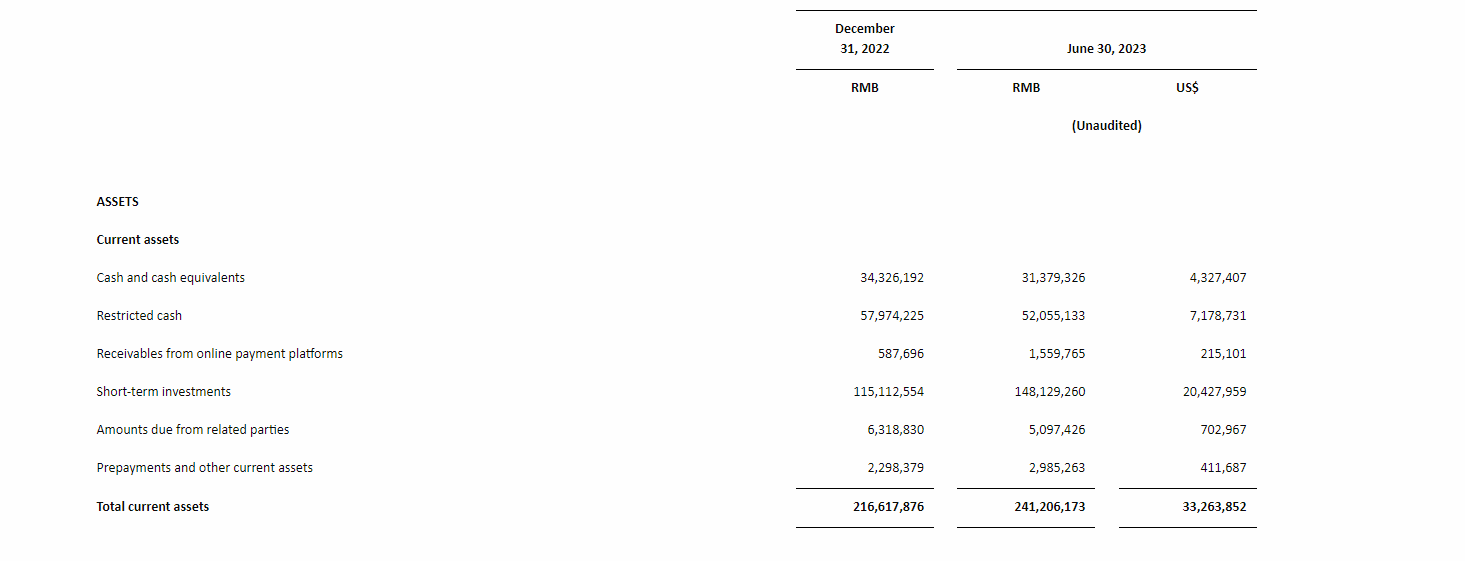Click the December 31, 2022 column header
The height and width of the screenshot is (561, 1465).
click(864, 39)
